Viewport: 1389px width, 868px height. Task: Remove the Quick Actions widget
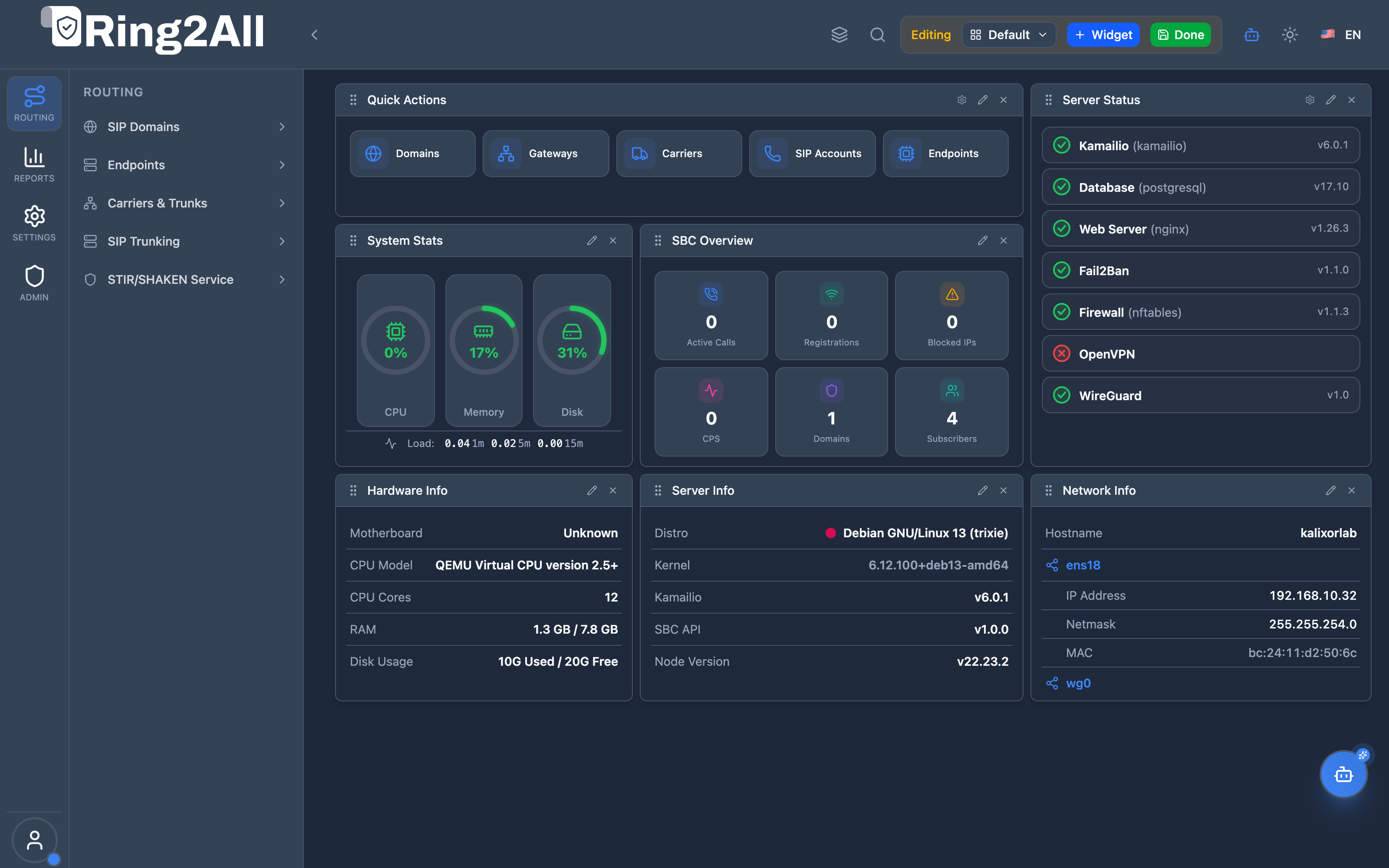coord(1003,100)
